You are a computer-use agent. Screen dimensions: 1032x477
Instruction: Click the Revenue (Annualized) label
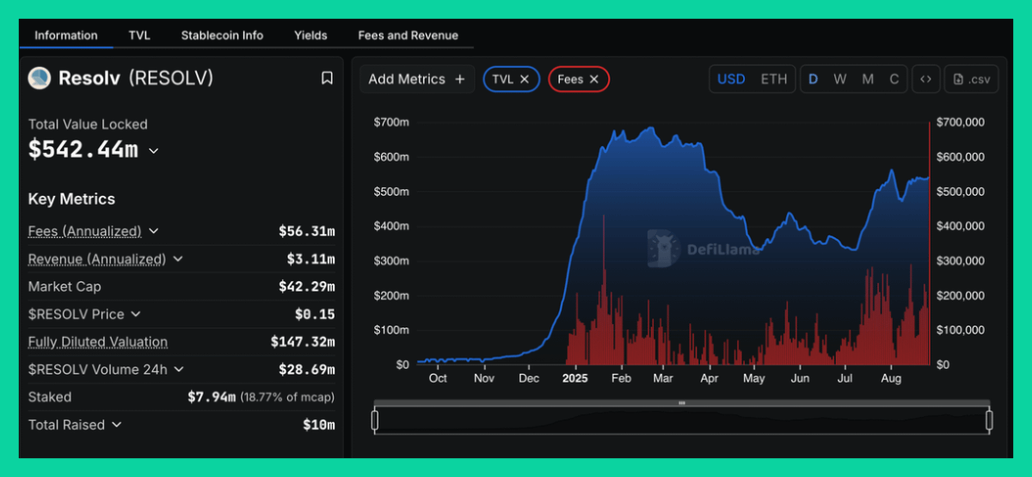pos(97,259)
